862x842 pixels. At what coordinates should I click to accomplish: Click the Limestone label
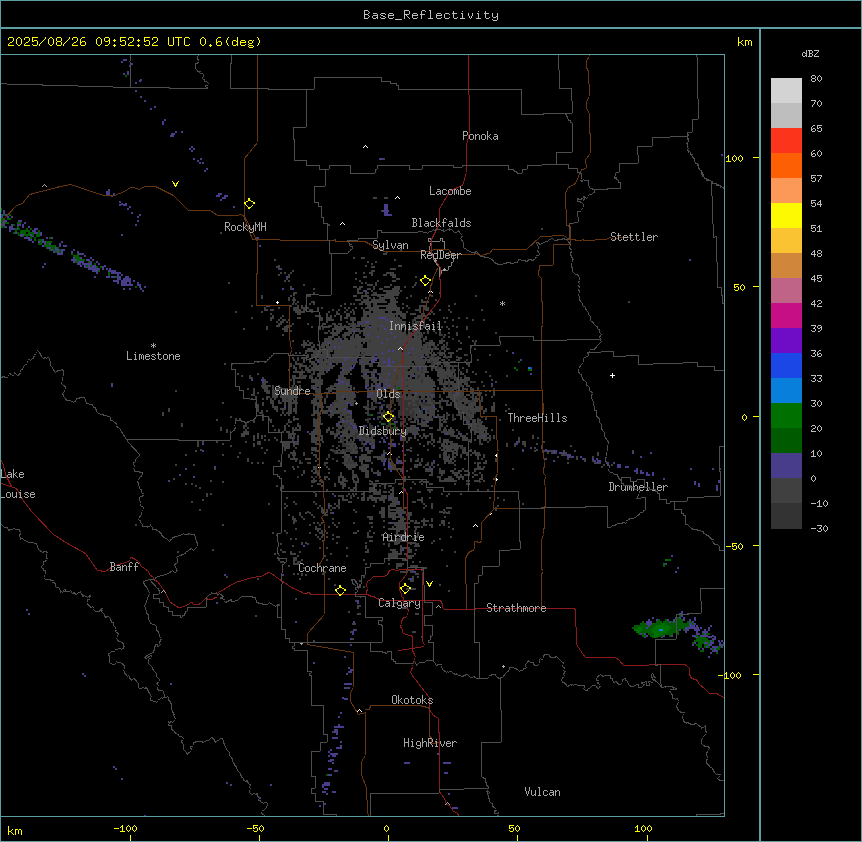153,356
